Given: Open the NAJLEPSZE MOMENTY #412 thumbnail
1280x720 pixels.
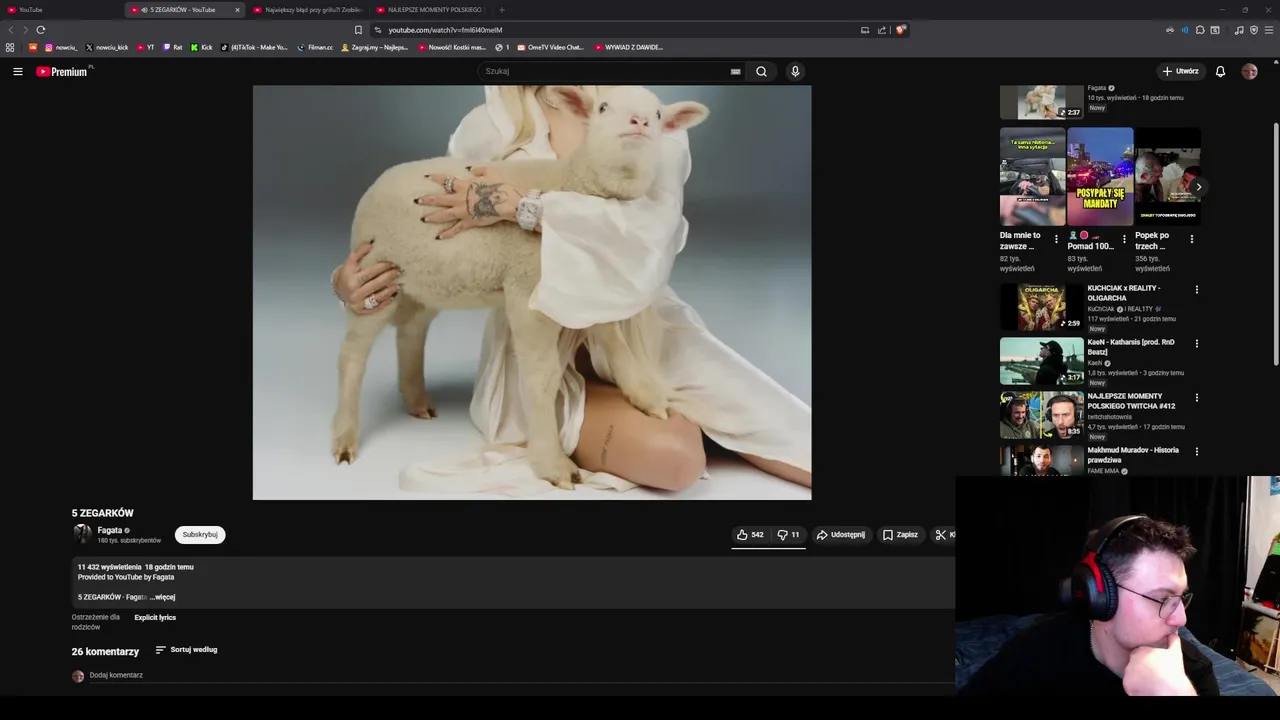Looking at the screenshot, I should coord(1042,415).
